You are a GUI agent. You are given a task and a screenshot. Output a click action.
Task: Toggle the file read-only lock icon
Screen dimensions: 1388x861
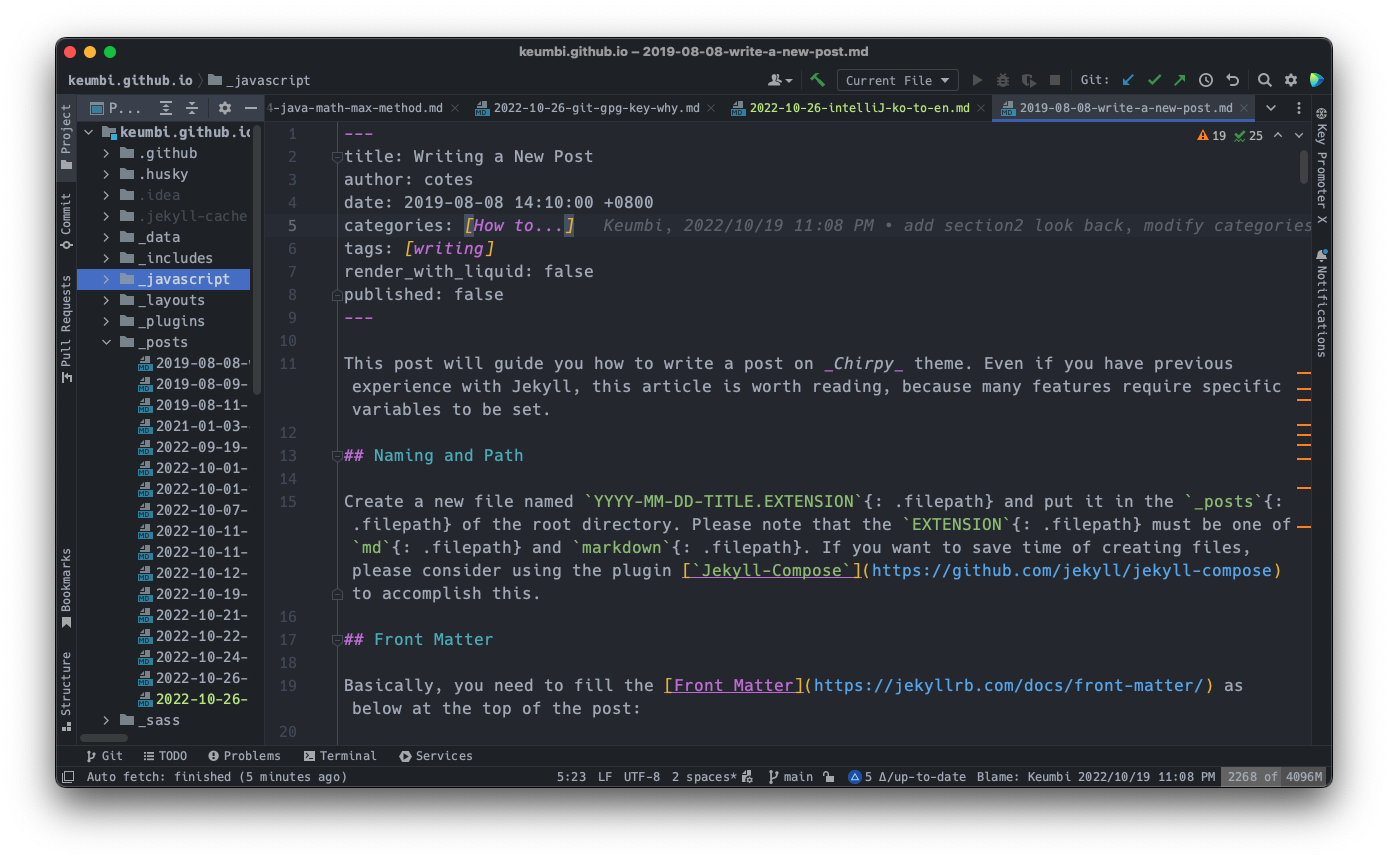828,777
